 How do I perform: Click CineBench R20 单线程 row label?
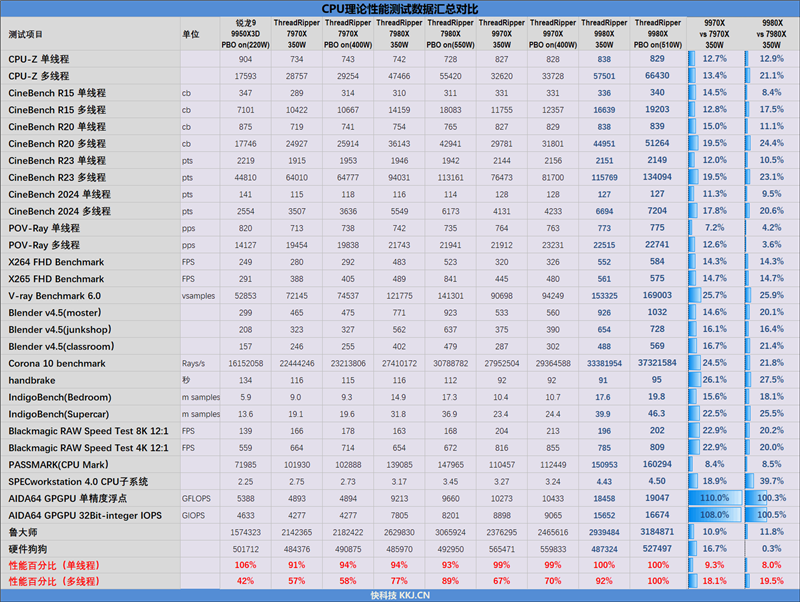[x=57, y=127]
